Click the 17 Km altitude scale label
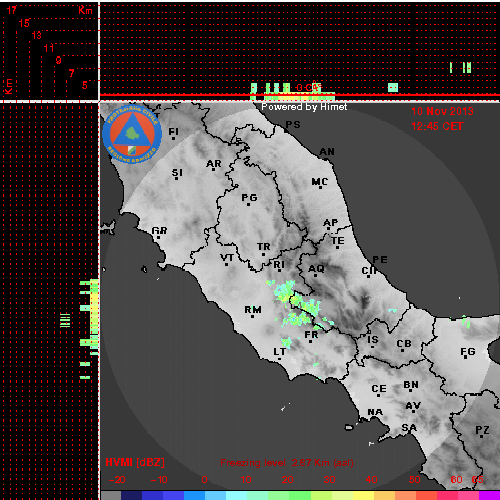The width and height of the screenshot is (500, 500). pyautogui.click(x=11, y=10)
